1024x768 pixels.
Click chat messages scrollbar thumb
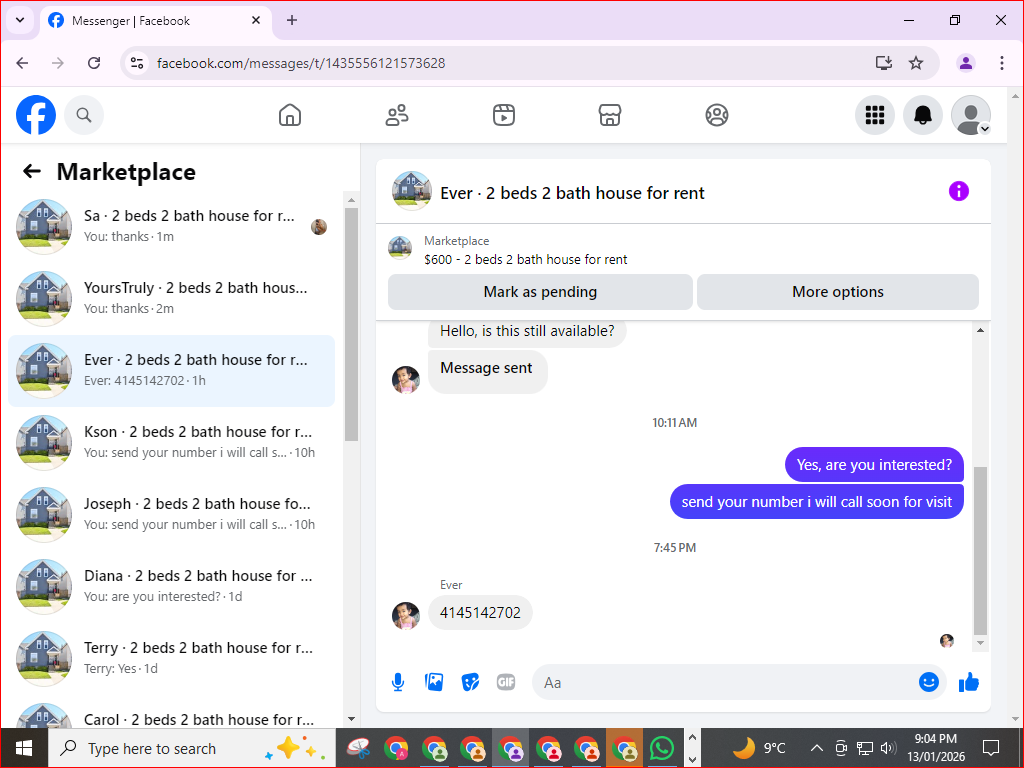(x=980, y=551)
